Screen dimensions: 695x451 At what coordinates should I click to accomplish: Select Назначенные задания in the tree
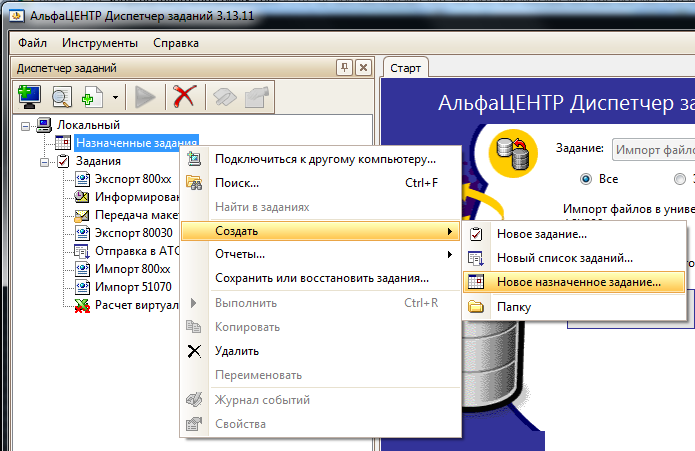click(137, 143)
